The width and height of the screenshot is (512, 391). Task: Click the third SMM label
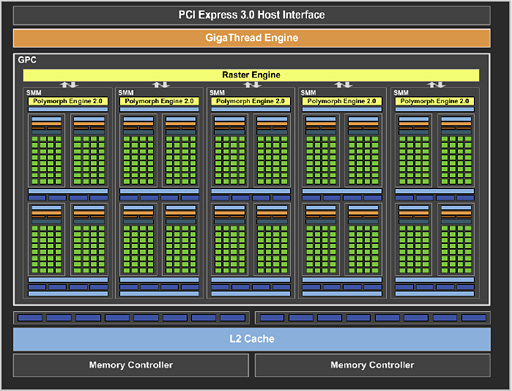217,93
